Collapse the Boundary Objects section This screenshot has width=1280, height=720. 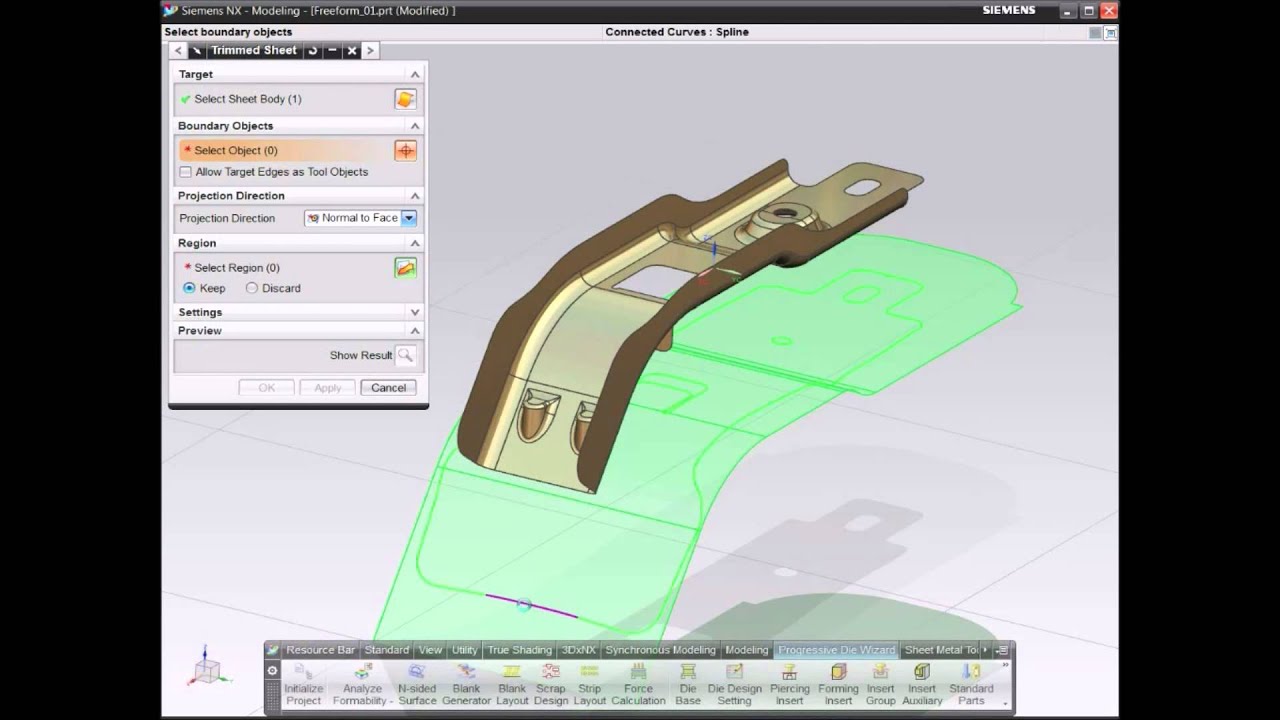point(415,126)
